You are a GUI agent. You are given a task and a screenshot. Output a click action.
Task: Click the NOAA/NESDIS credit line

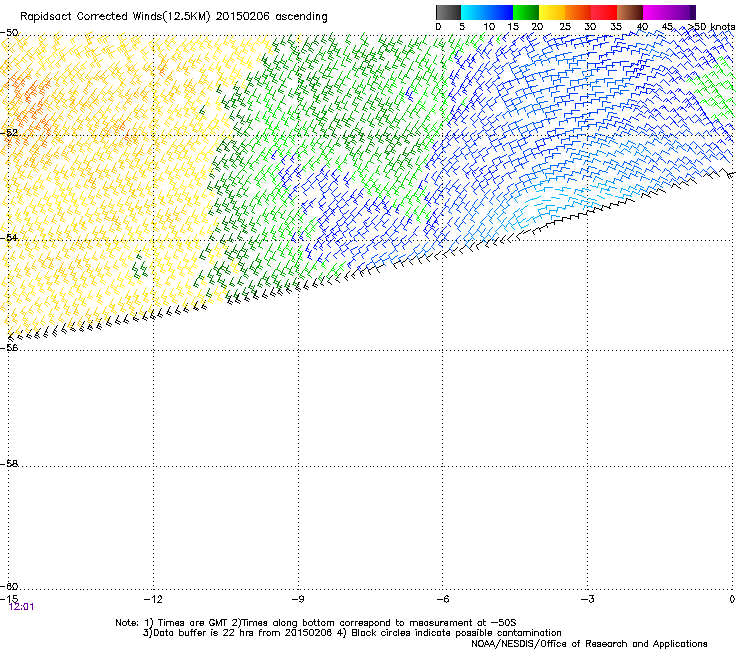589,644
